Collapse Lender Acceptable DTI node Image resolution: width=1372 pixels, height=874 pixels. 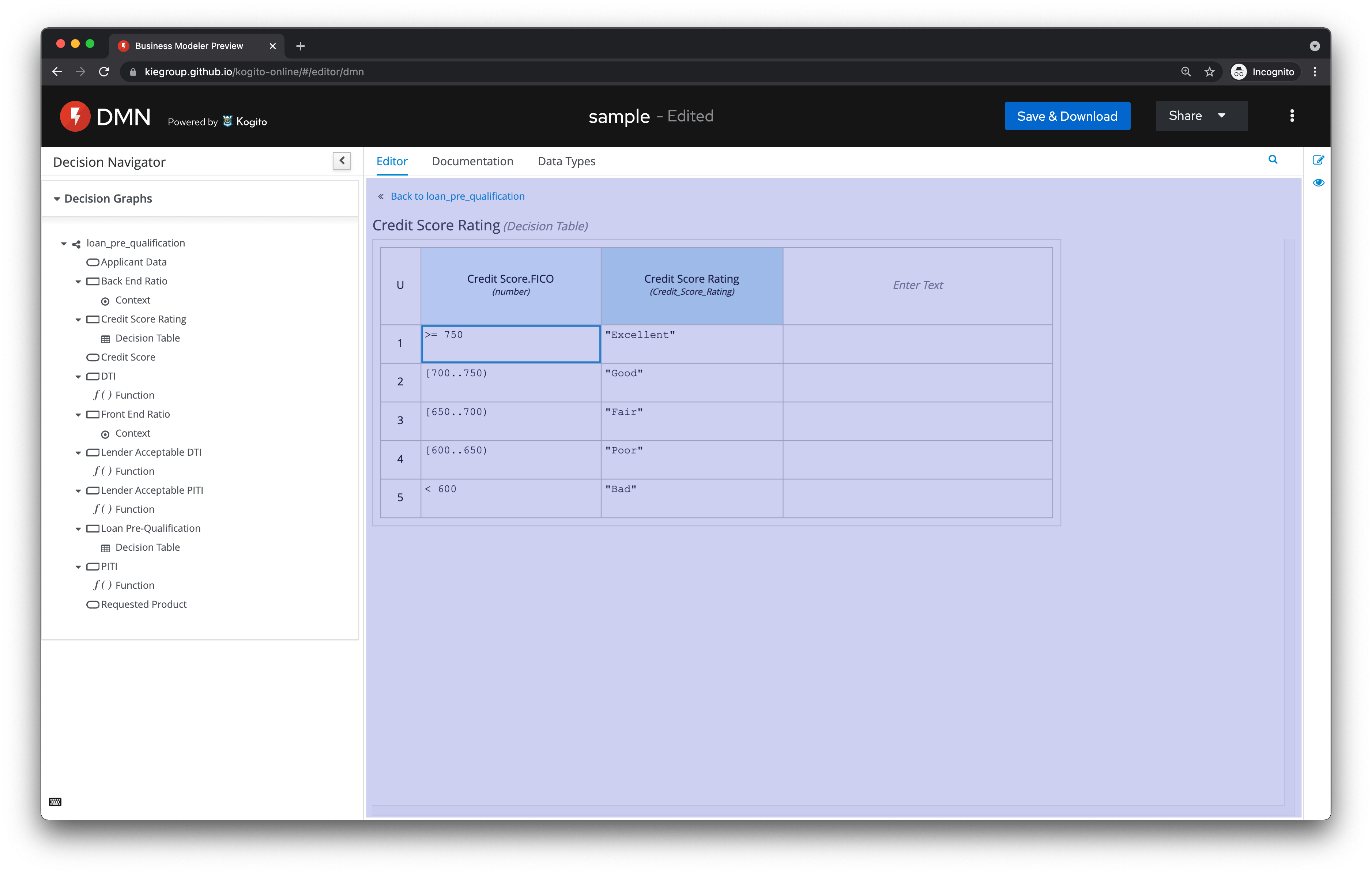pos(78,453)
